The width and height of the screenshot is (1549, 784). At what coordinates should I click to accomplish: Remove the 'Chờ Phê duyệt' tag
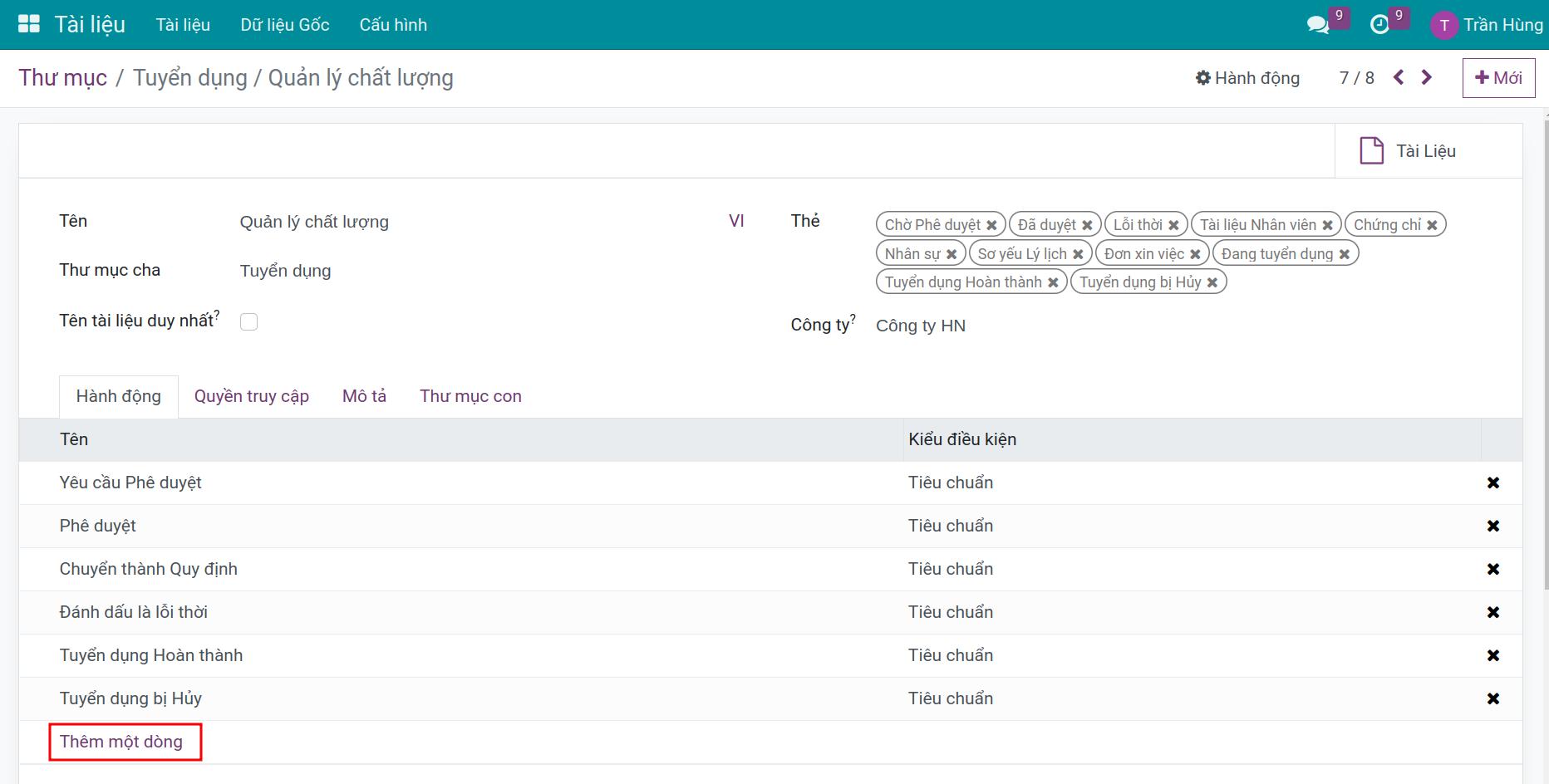pyautogui.click(x=991, y=225)
